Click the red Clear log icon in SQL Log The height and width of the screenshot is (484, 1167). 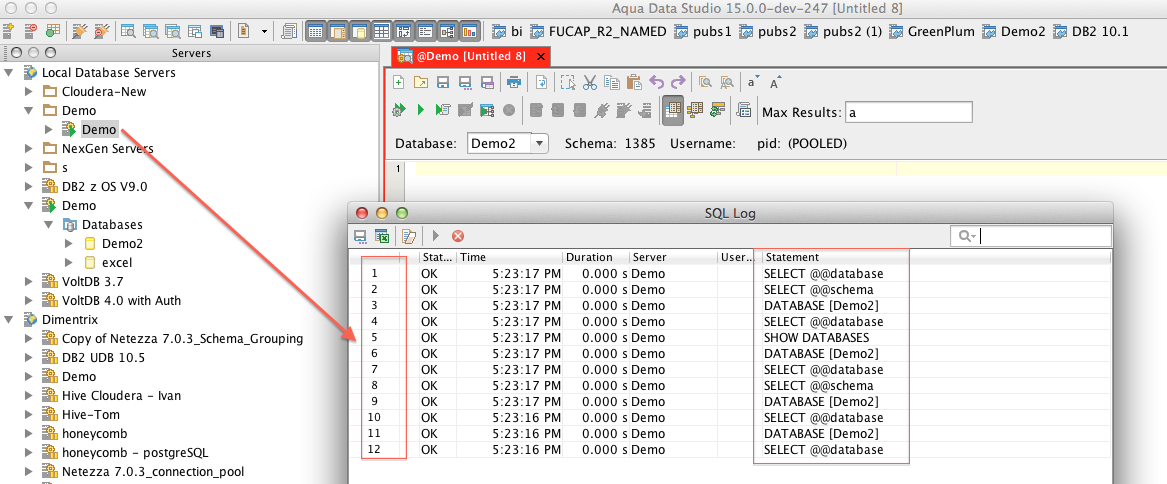[x=458, y=236]
